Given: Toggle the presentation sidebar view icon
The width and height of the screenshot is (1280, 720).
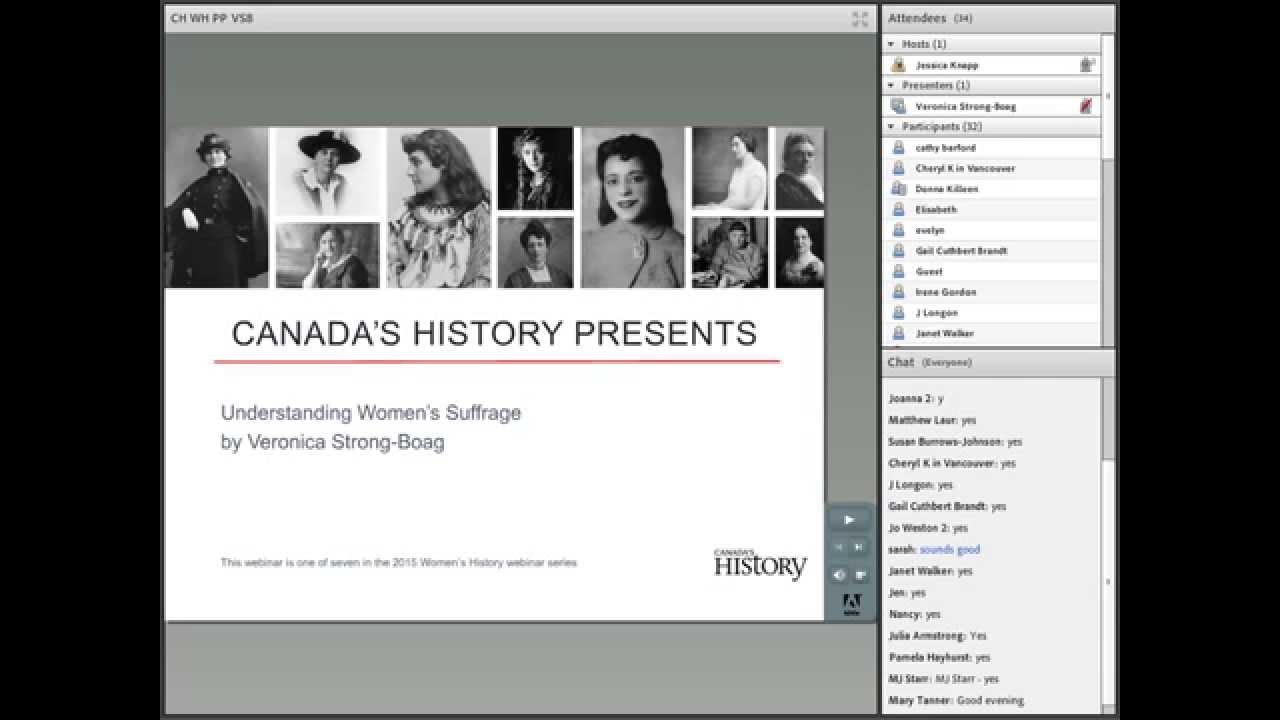Looking at the screenshot, I should tap(860, 575).
